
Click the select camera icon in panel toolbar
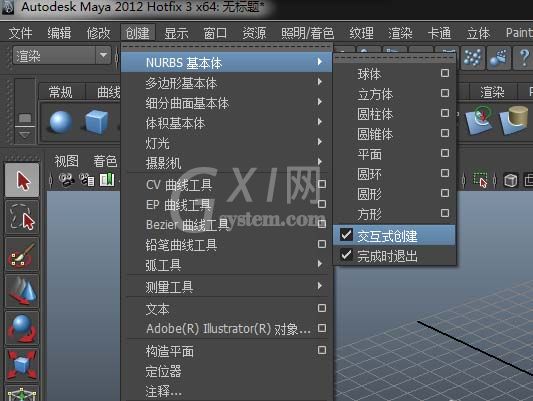[67, 180]
